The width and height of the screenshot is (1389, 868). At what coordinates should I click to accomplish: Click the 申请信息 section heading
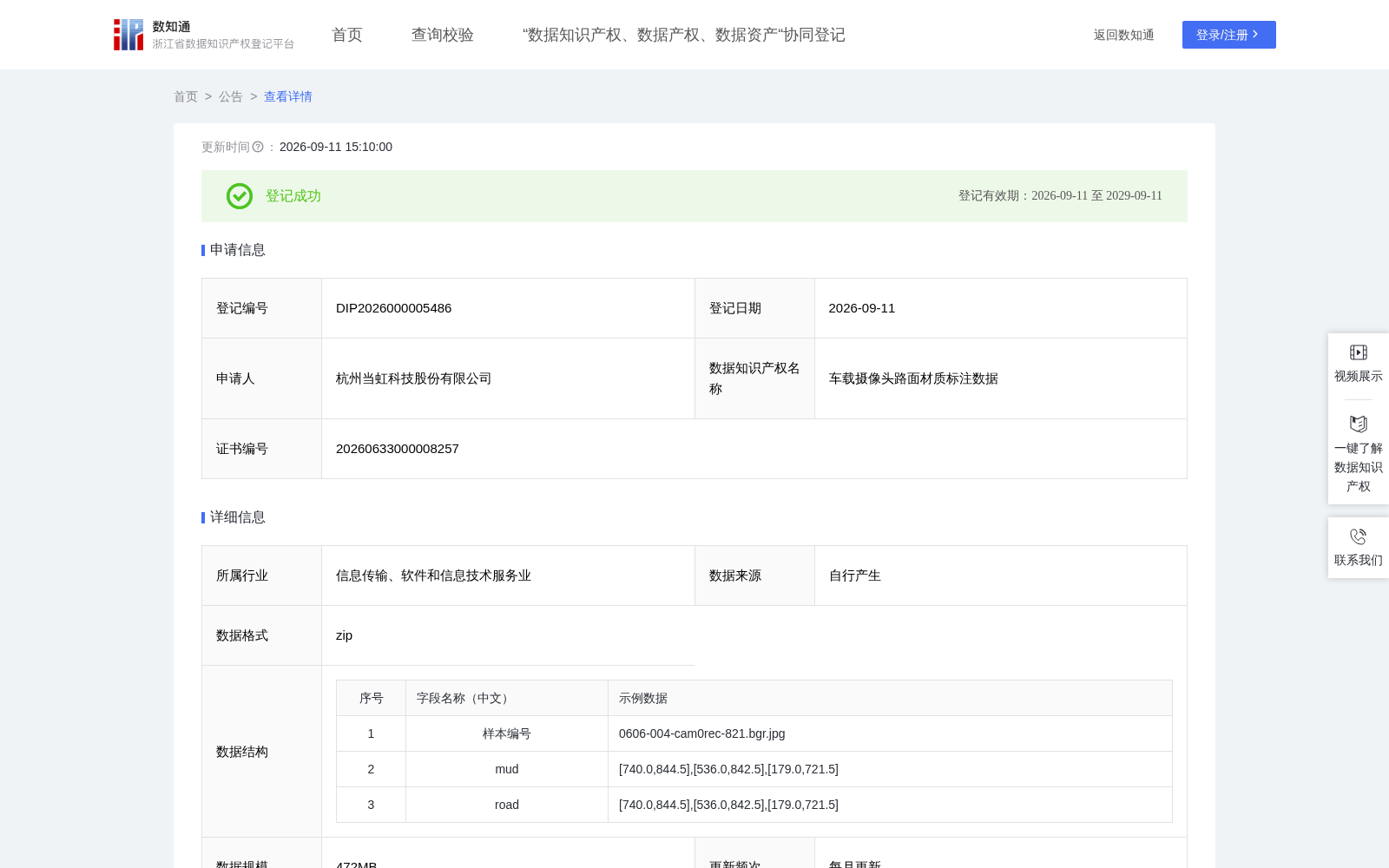coord(238,250)
